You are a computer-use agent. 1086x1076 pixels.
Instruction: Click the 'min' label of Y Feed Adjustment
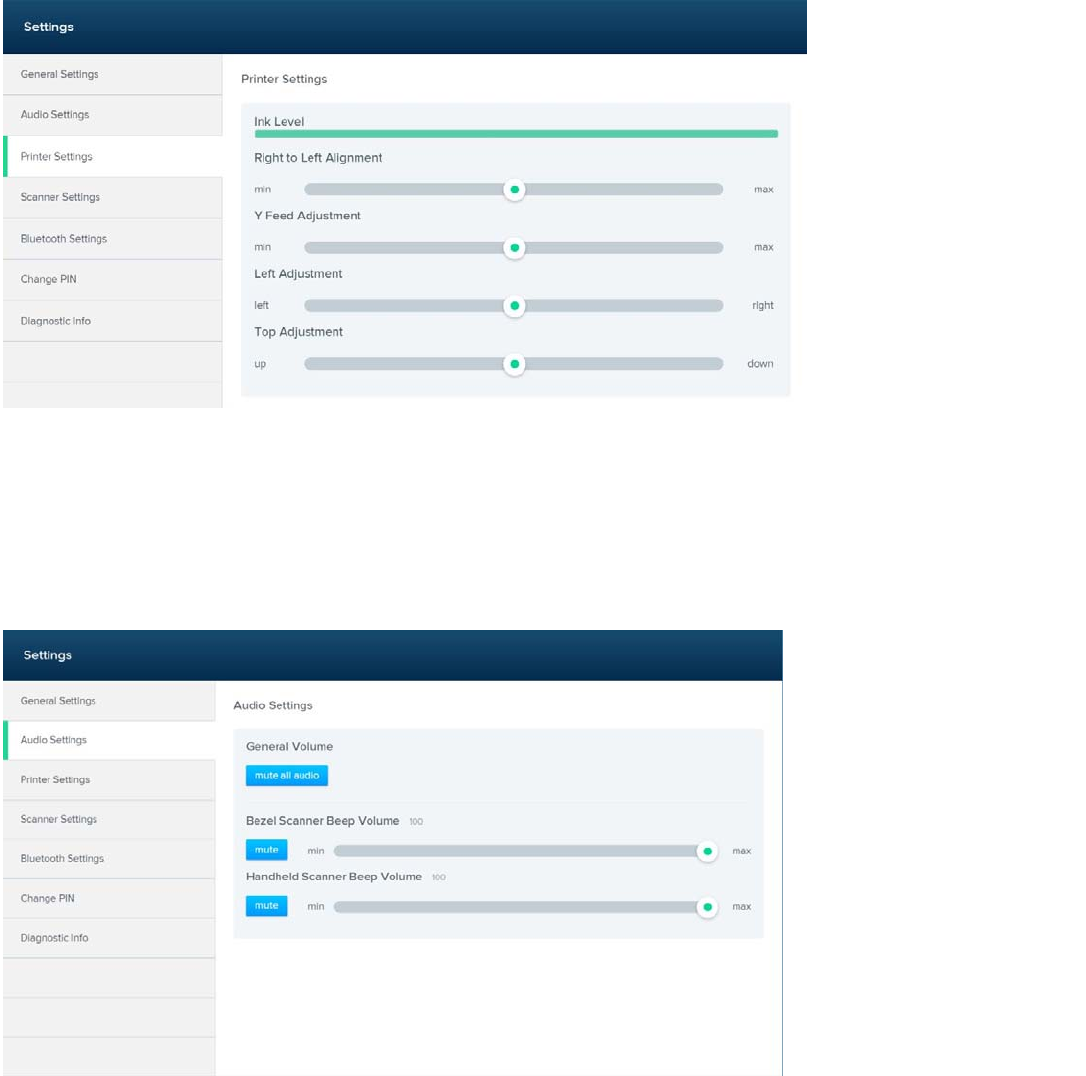pos(262,247)
